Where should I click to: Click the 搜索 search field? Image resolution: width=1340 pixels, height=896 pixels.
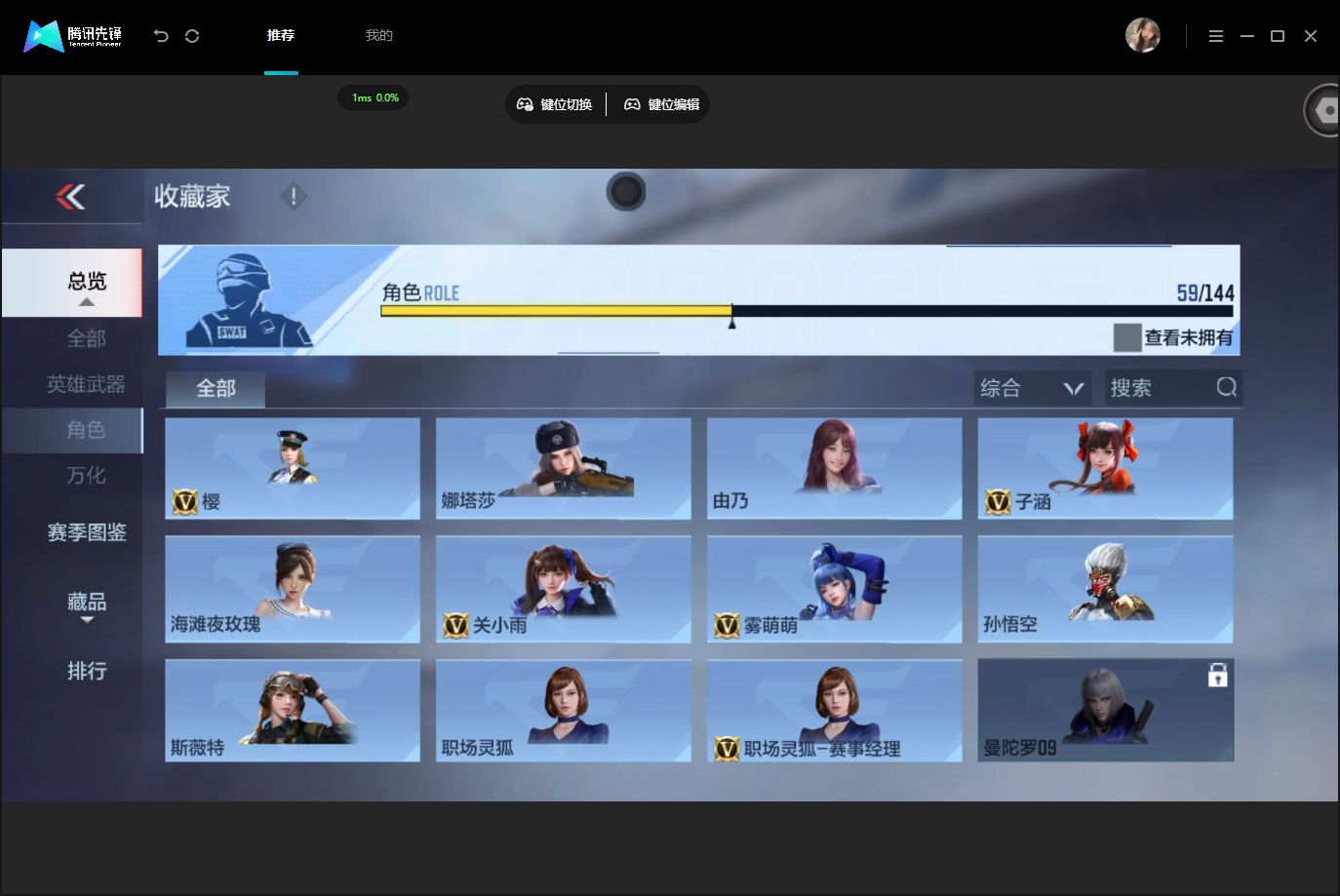pos(1173,388)
